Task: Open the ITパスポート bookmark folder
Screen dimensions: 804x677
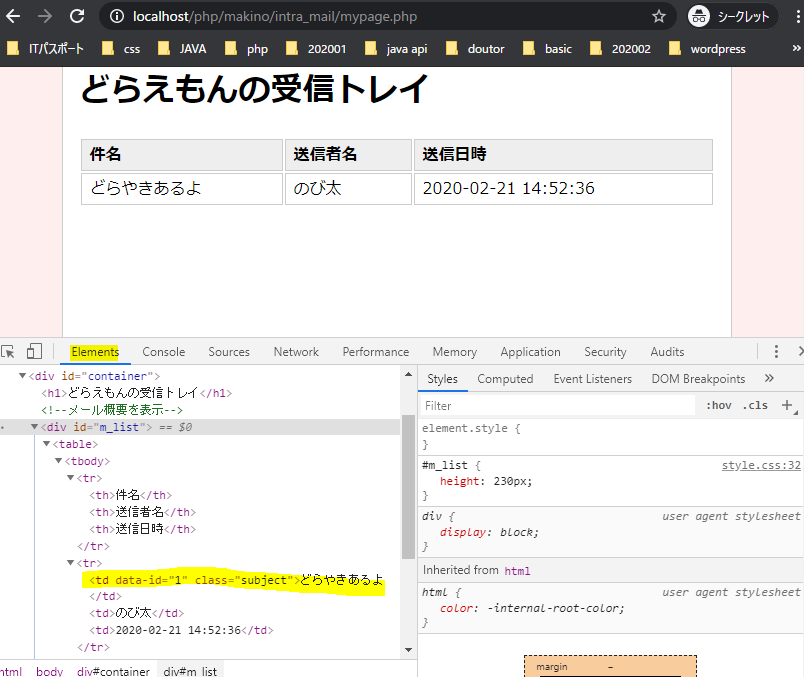Action: click(x=45, y=49)
